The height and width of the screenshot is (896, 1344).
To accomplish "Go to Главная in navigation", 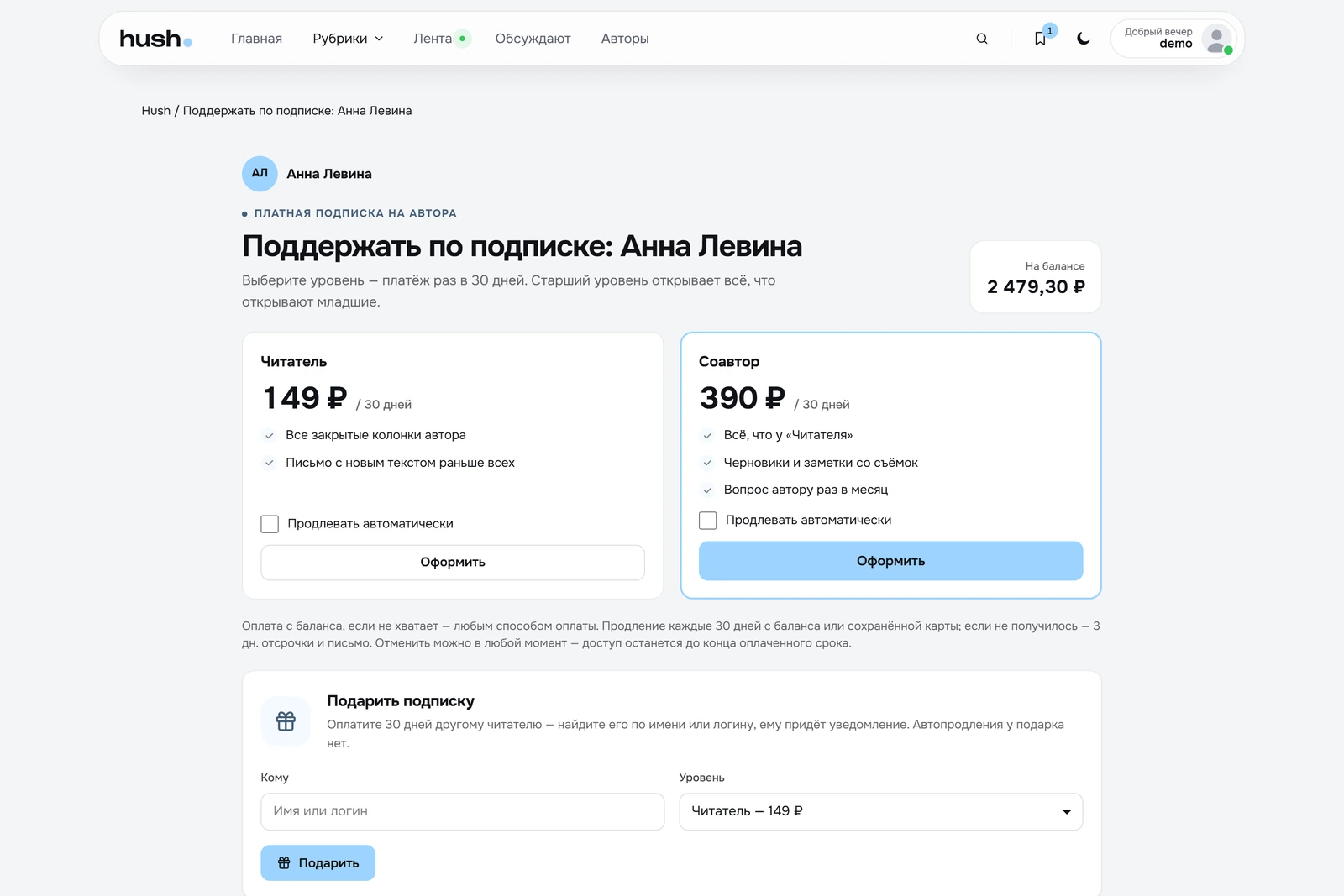I will pyautogui.click(x=257, y=39).
